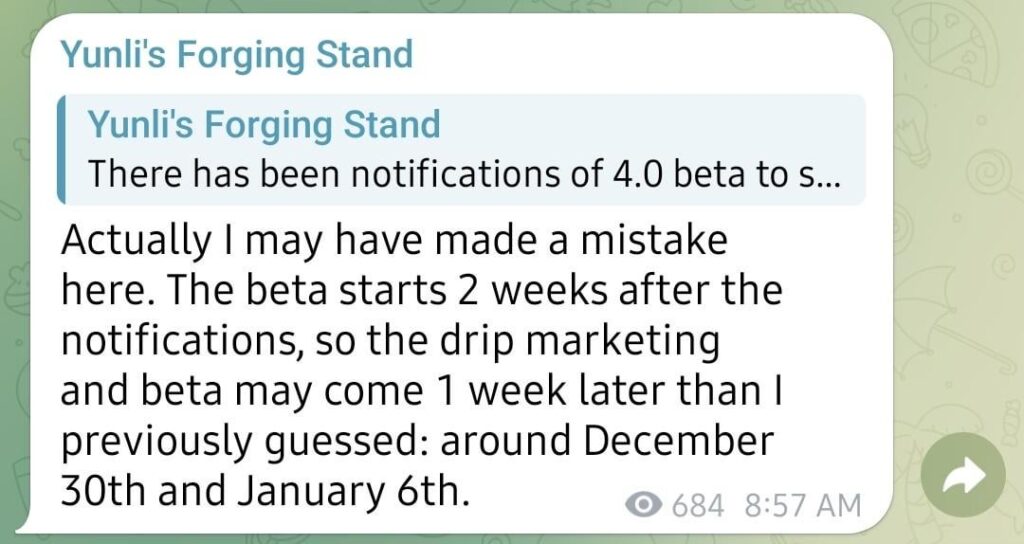This screenshot has height=544, width=1024.
Task: Click the 8:57 AM timestamp
Action: pyautogui.click(x=802, y=506)
